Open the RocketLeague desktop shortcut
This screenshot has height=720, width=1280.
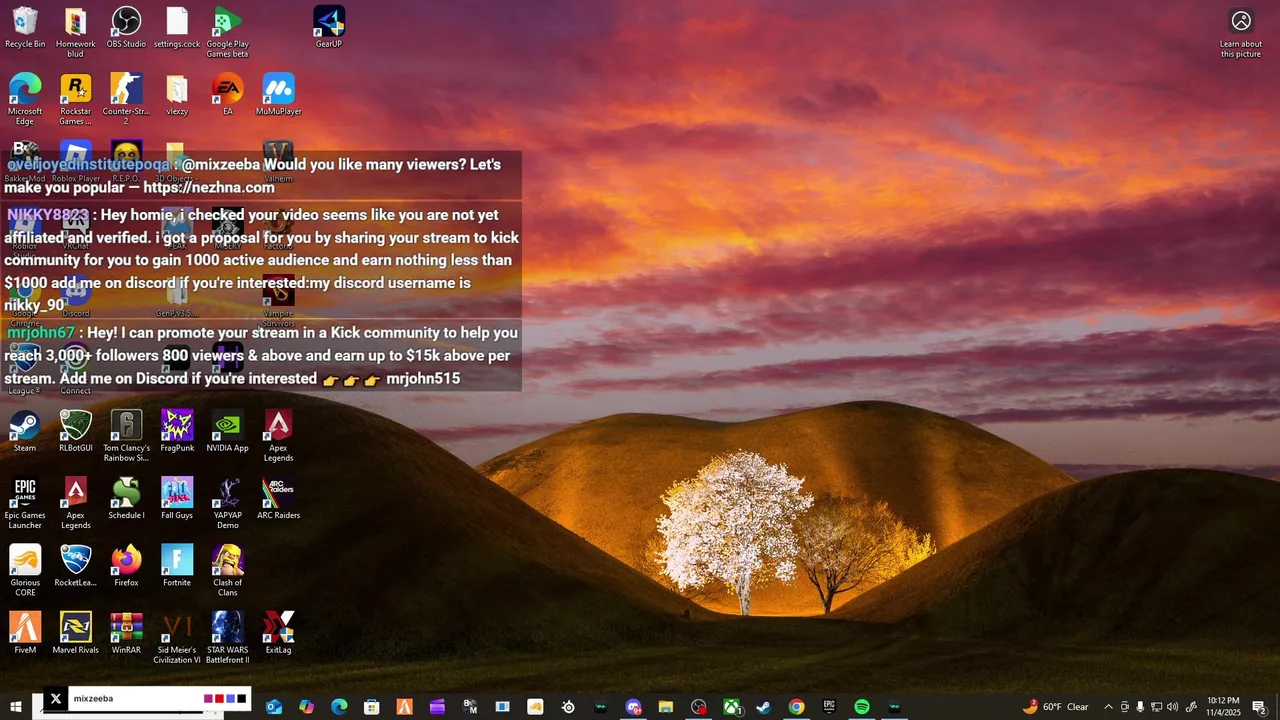pos(75,565)
